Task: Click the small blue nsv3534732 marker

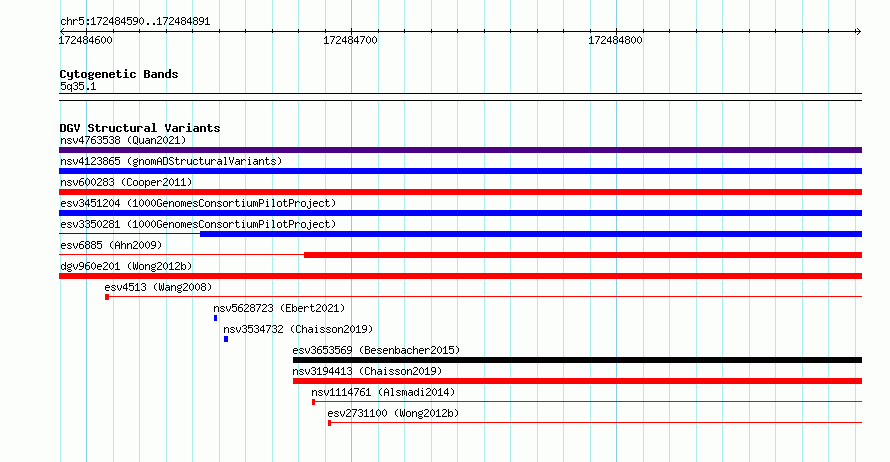Action: tap(226, 339)
